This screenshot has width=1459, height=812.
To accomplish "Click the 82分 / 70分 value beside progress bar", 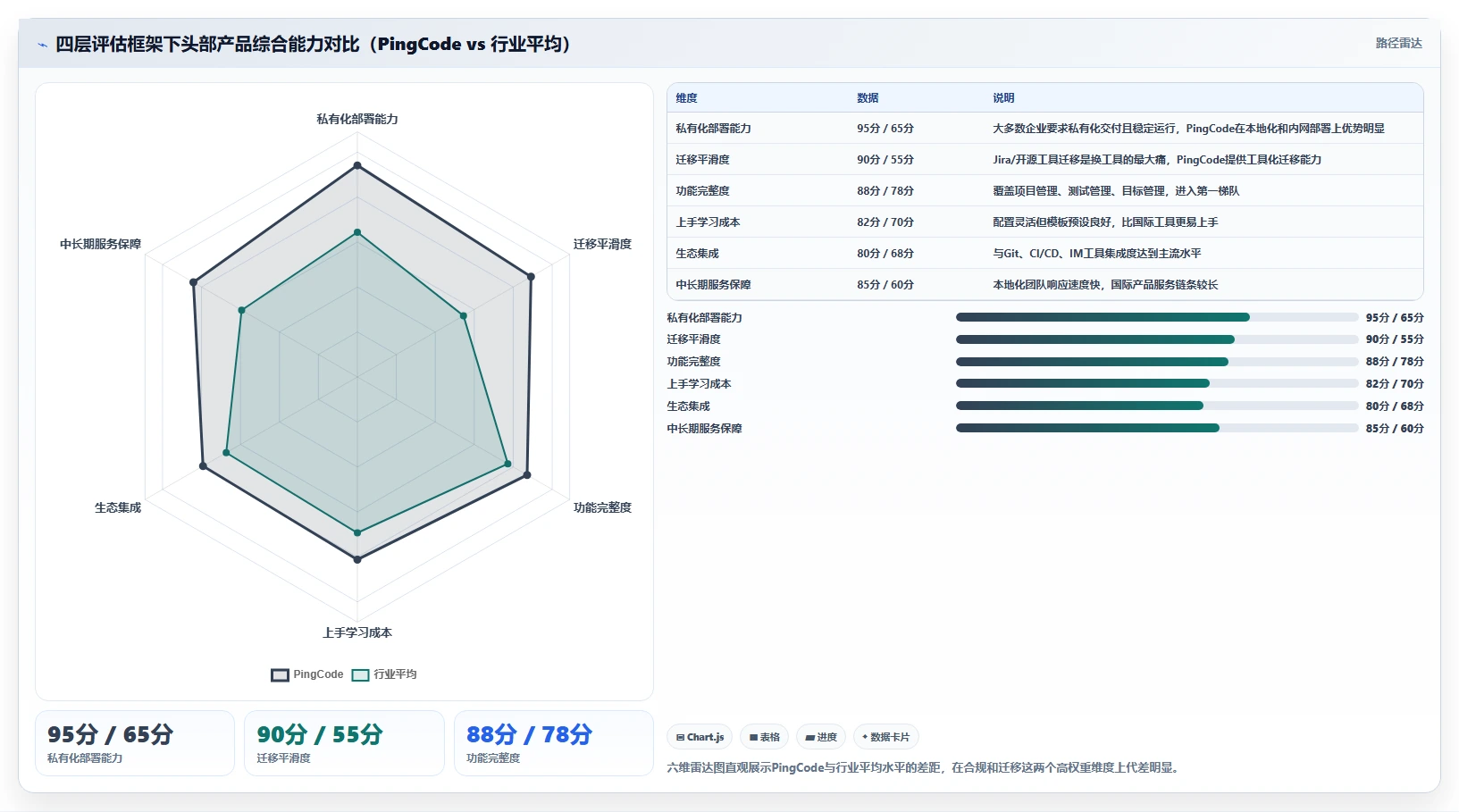I will click(1395, 384).
